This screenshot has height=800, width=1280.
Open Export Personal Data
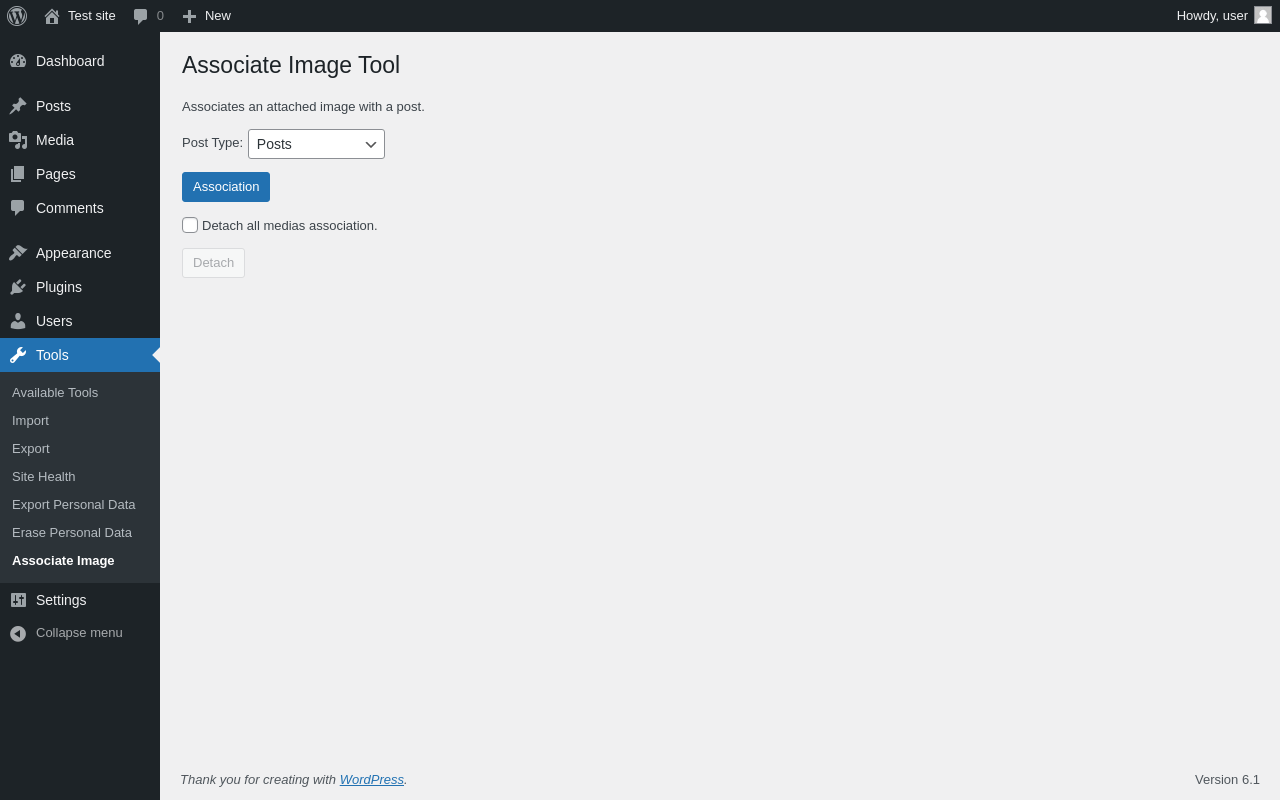point(80,505)
